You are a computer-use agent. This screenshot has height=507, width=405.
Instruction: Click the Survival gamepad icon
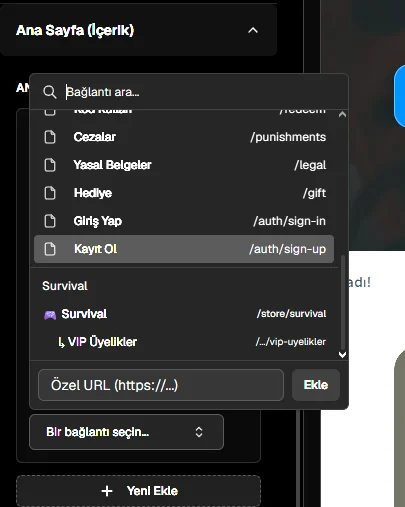click(50, 314)
